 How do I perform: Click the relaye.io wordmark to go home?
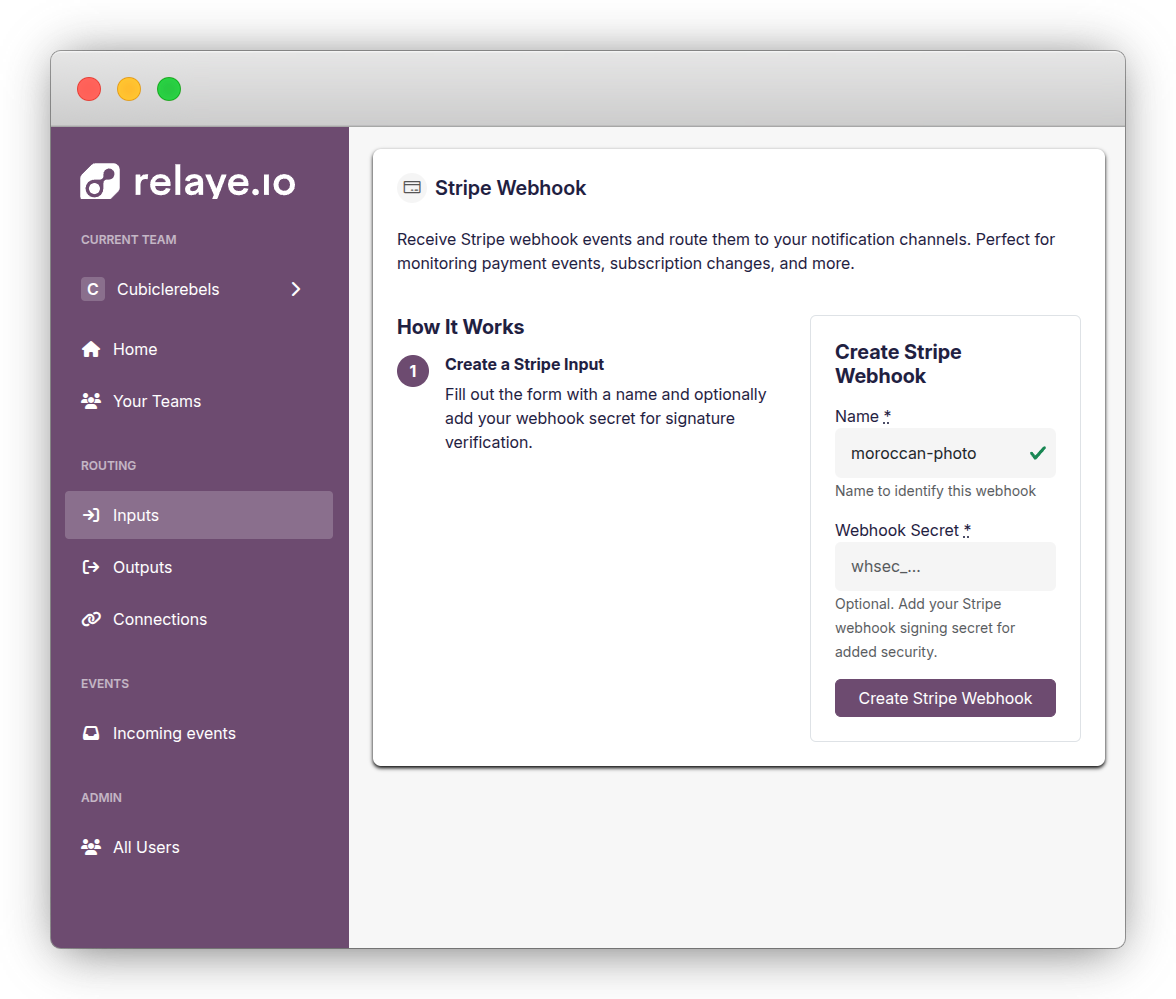215,182
